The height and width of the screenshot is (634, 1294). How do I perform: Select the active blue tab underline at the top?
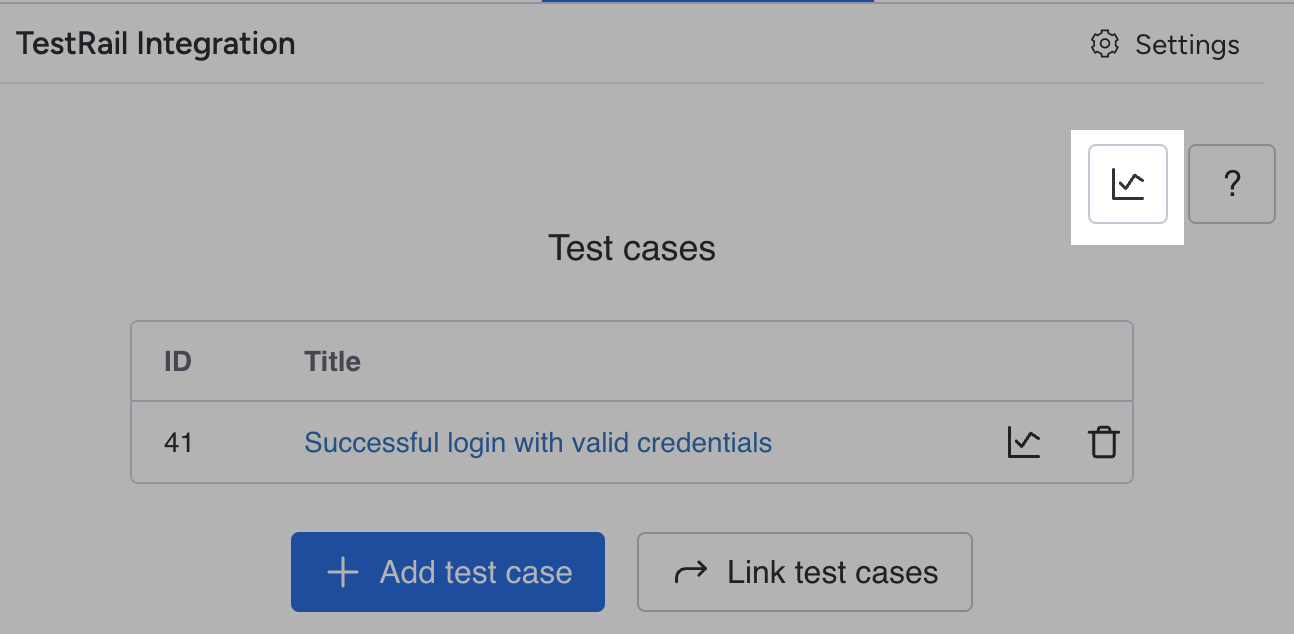pyautogui.click(x=708, y=1)
